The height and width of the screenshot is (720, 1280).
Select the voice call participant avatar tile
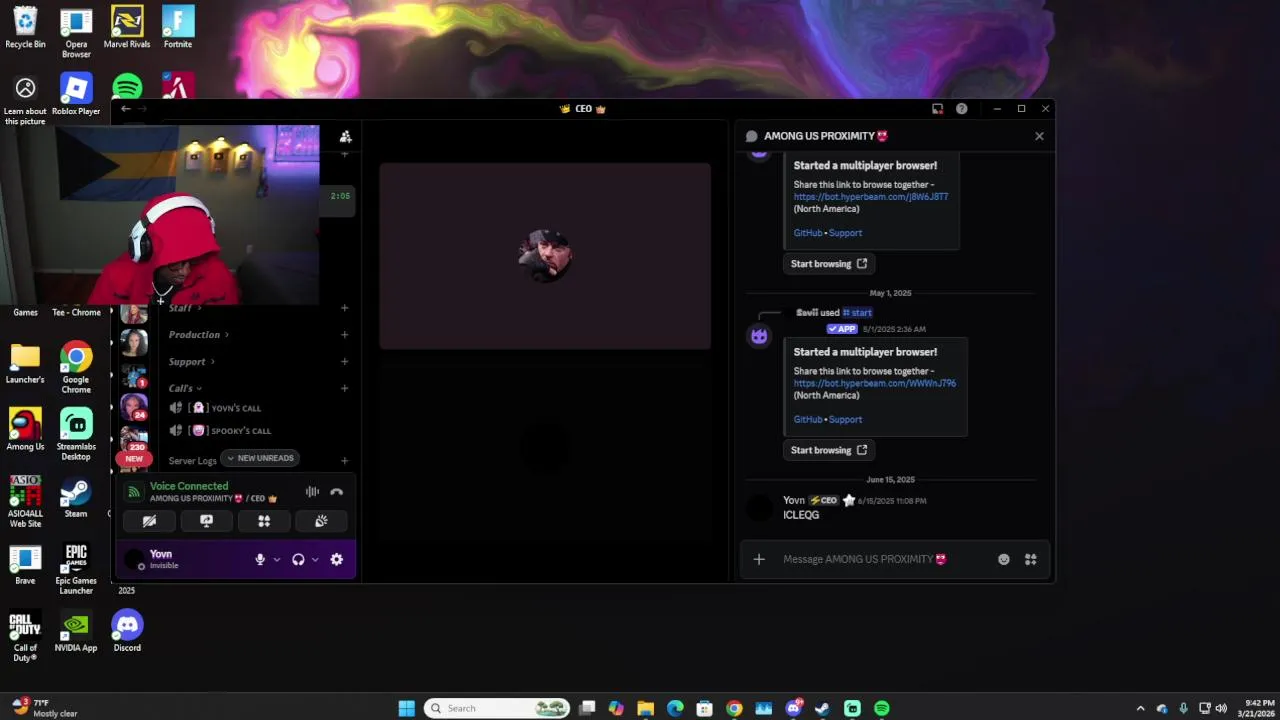coord(545,256)
